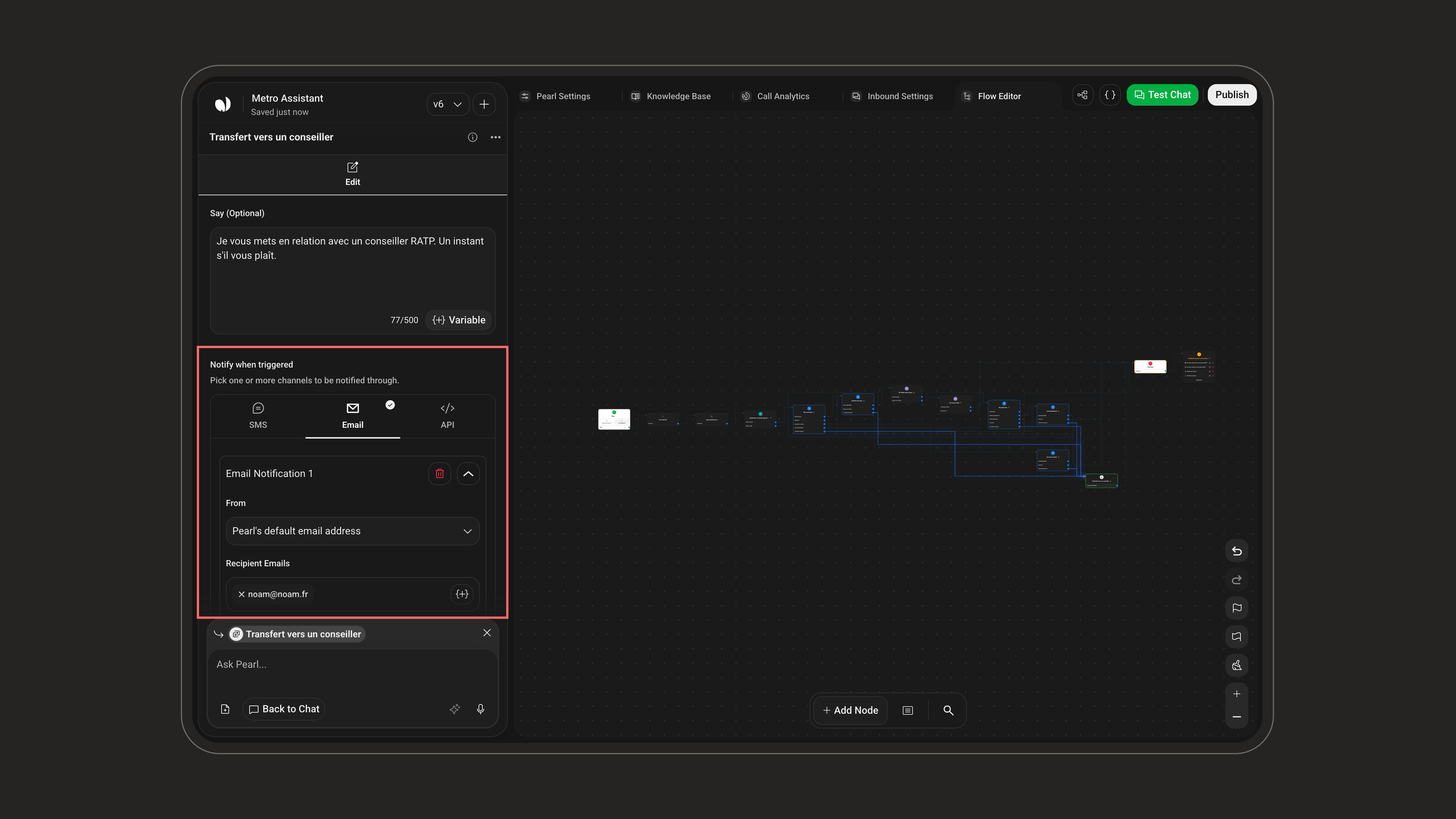Expand Pearl's default email address dropdown
This screenshot has height=819, width=1456.
click(352, 531)
